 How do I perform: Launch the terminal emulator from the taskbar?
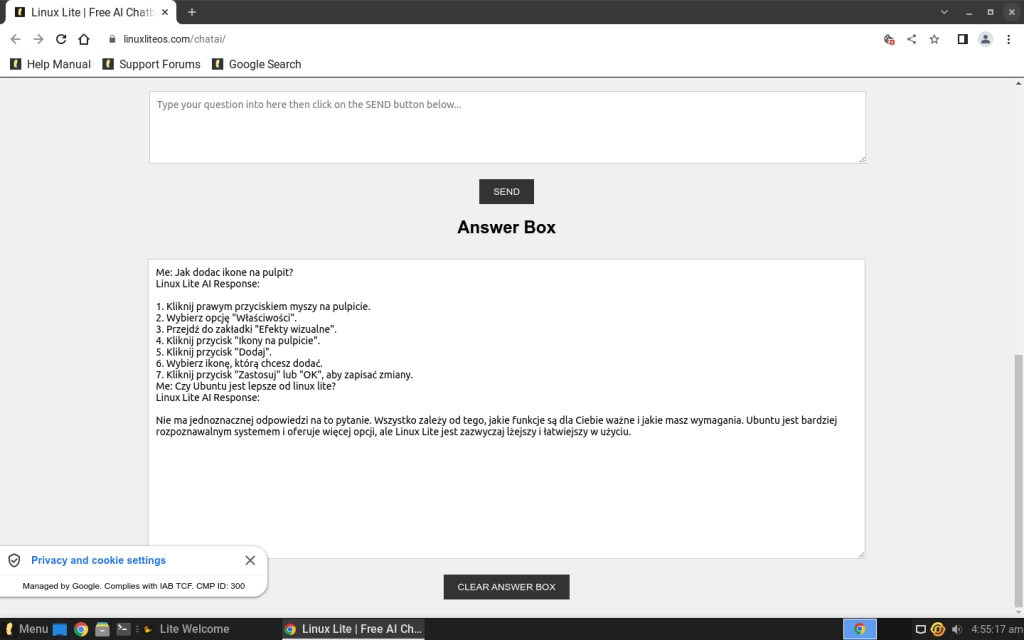(x=123, y=629)
